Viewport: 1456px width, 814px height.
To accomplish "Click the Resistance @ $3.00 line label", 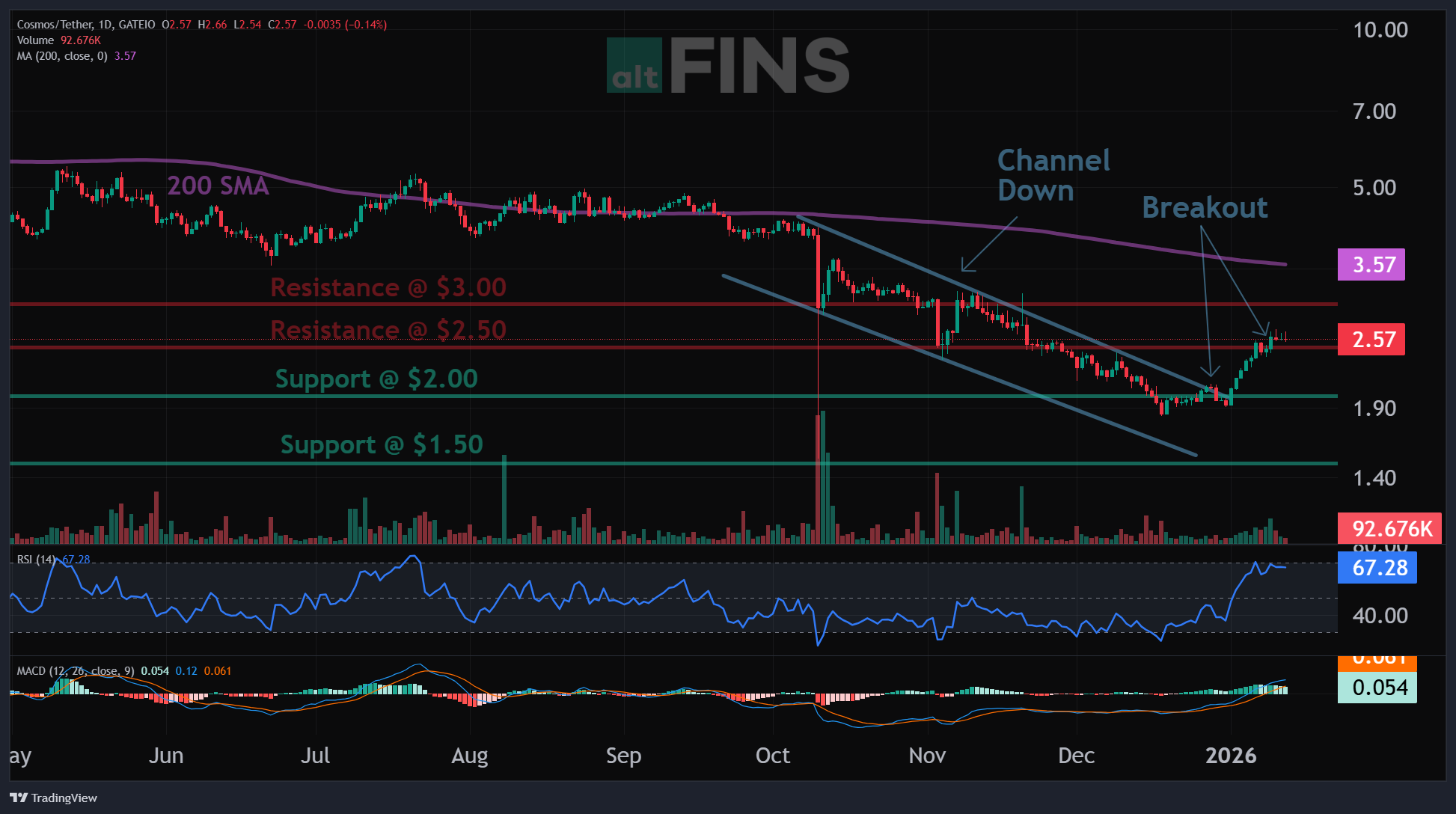I will 388,287.
